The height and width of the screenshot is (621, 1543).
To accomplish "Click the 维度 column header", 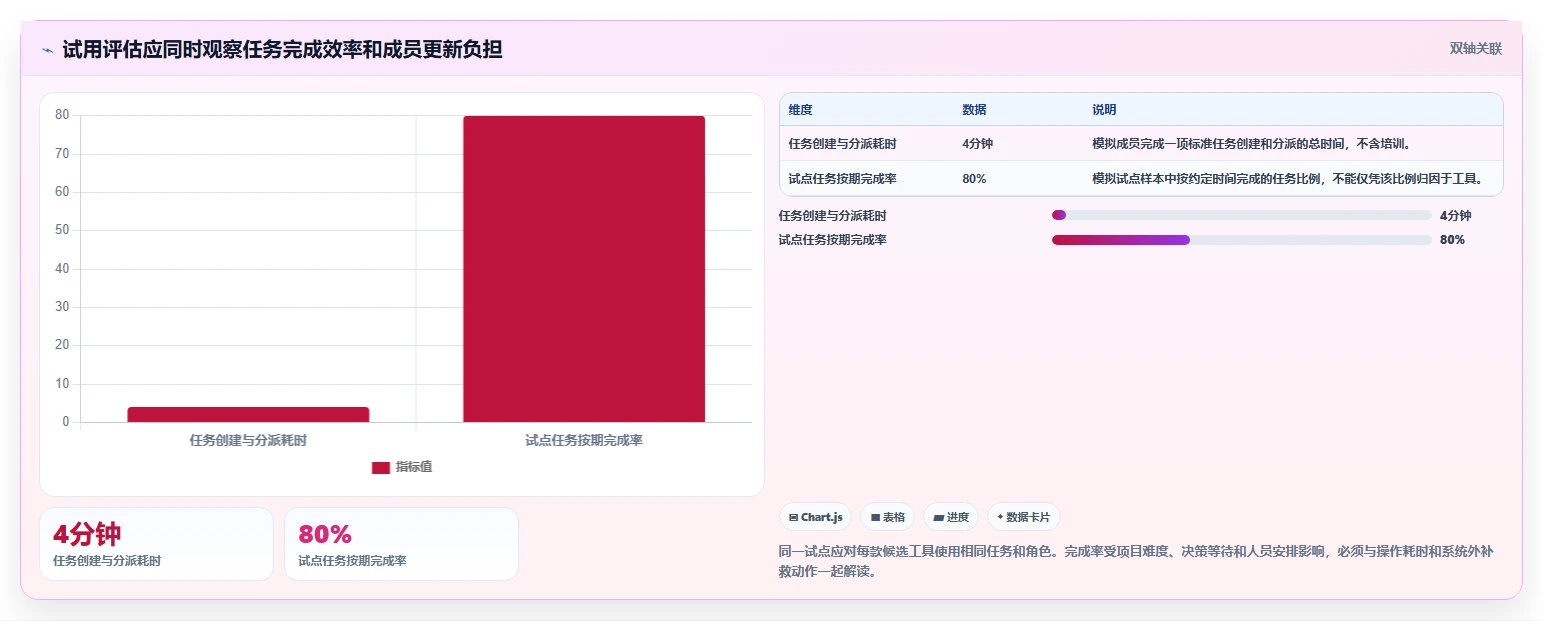I will [800, 110].
